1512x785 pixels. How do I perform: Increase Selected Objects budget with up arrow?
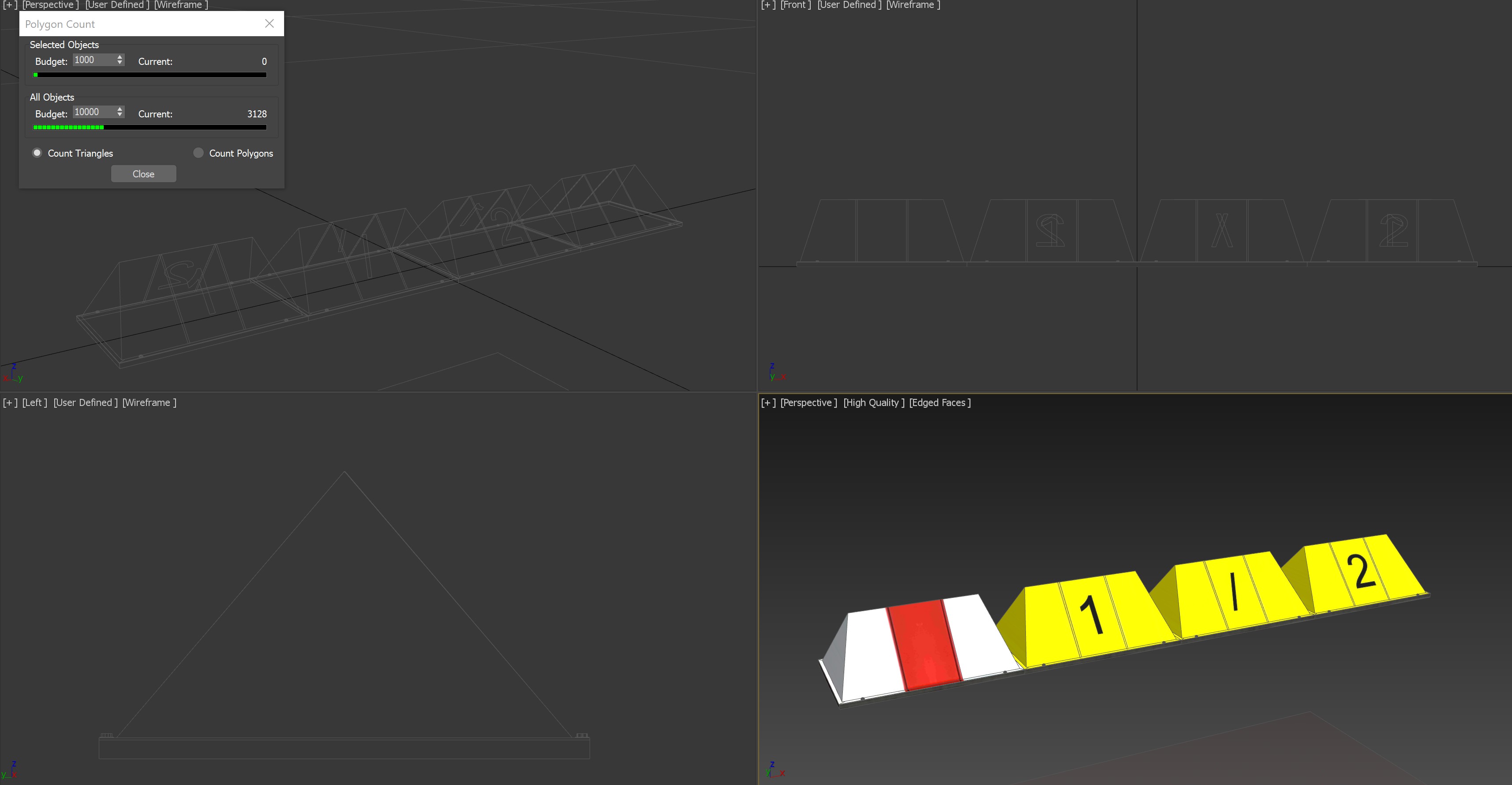coord(120,57)
